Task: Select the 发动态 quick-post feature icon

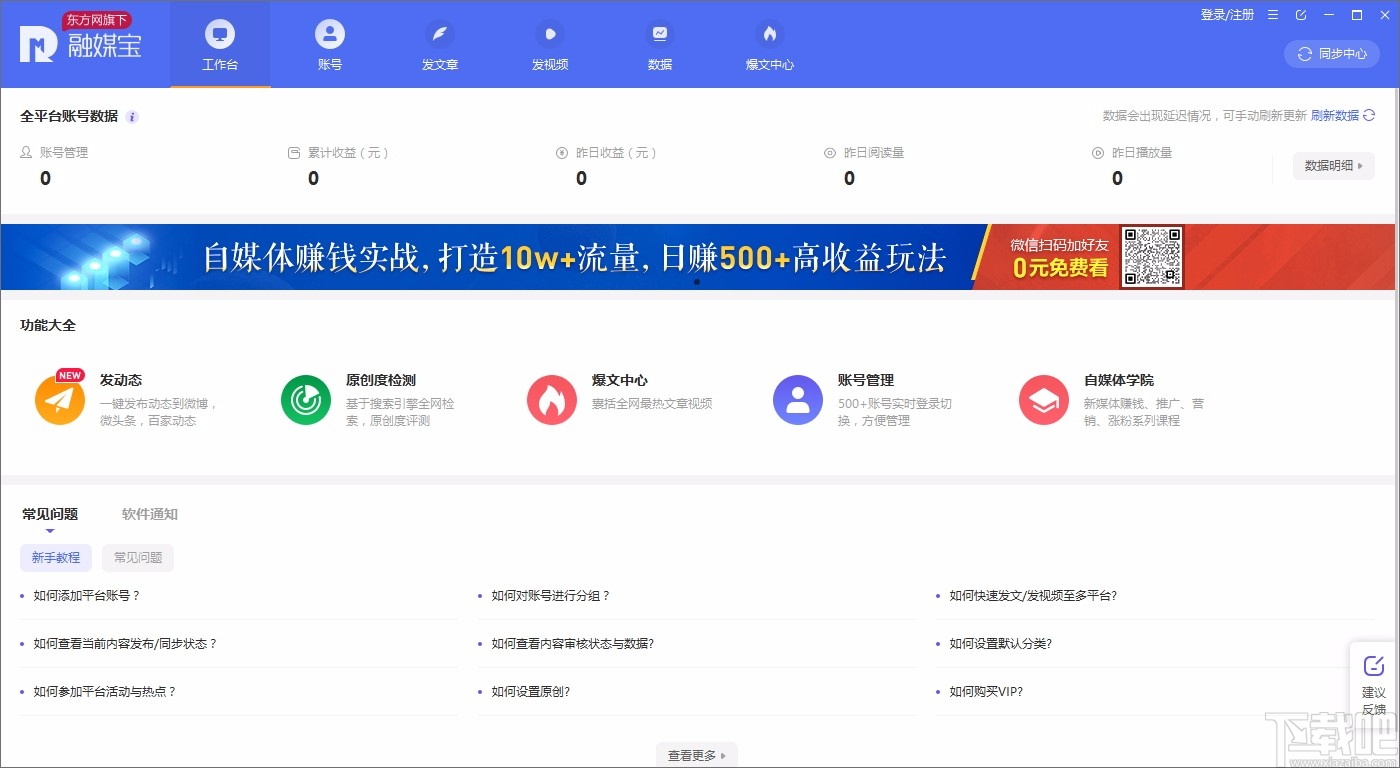Action: point(59,399)
